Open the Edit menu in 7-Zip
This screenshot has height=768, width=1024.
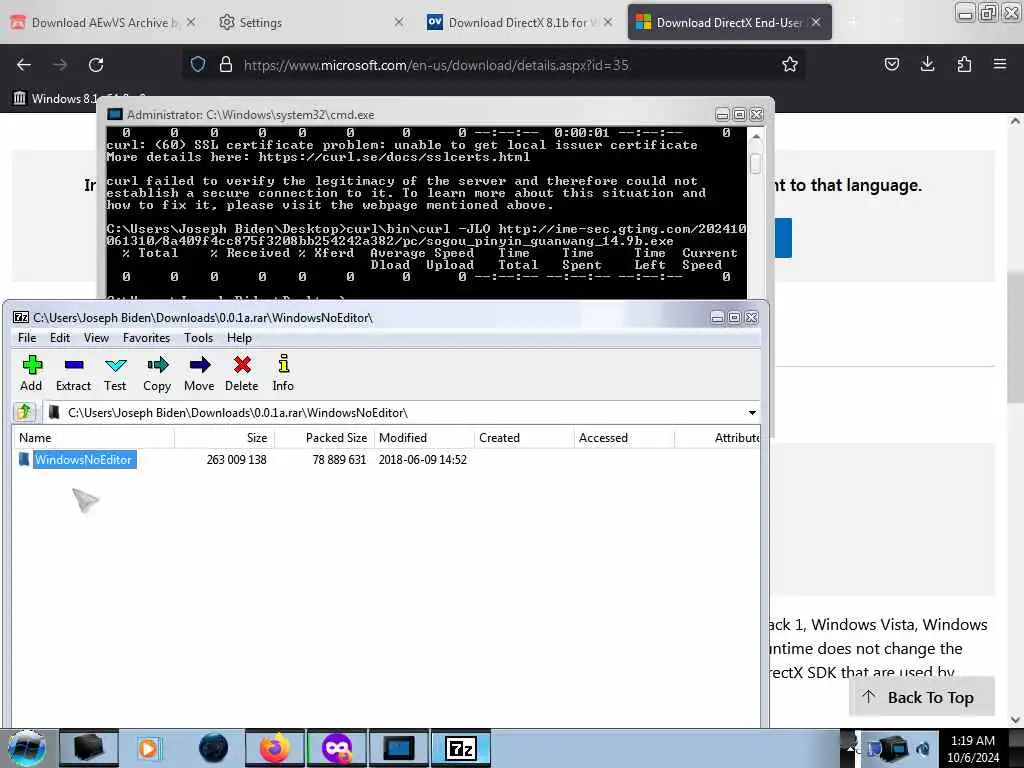[x=59, y=338]
